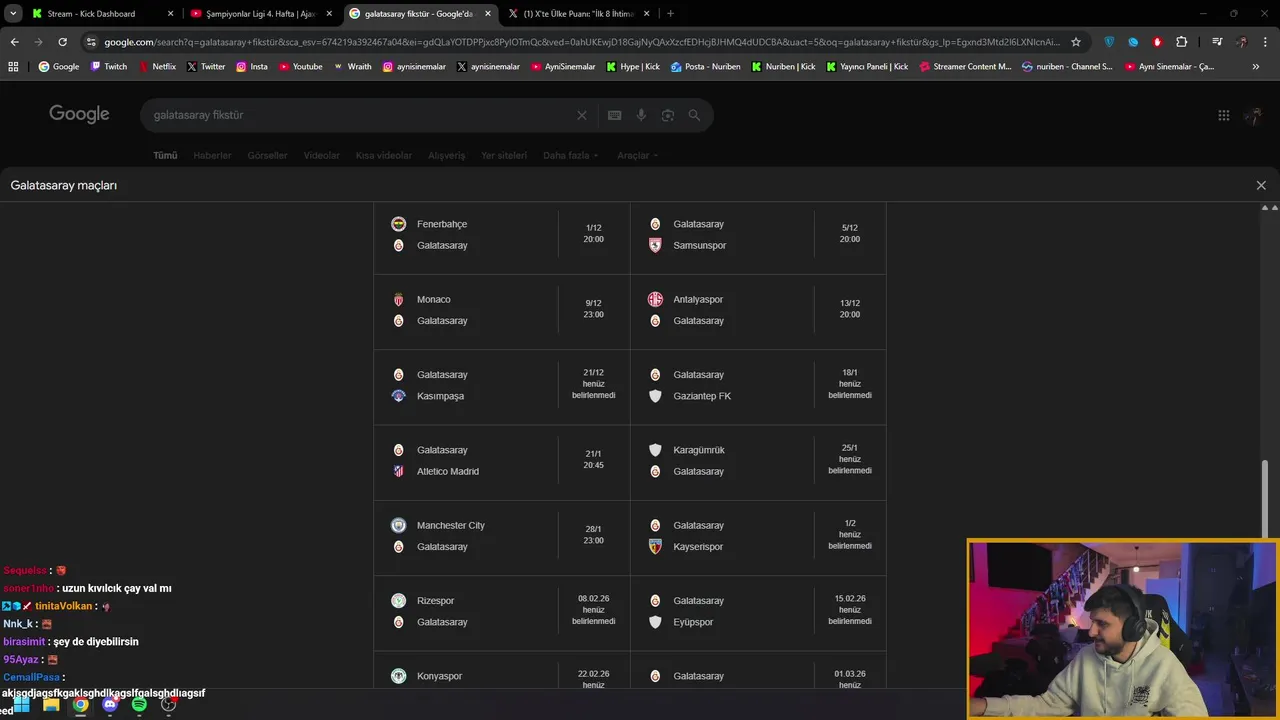
Task: Start voice search with microphone
Action: point(641,115)
